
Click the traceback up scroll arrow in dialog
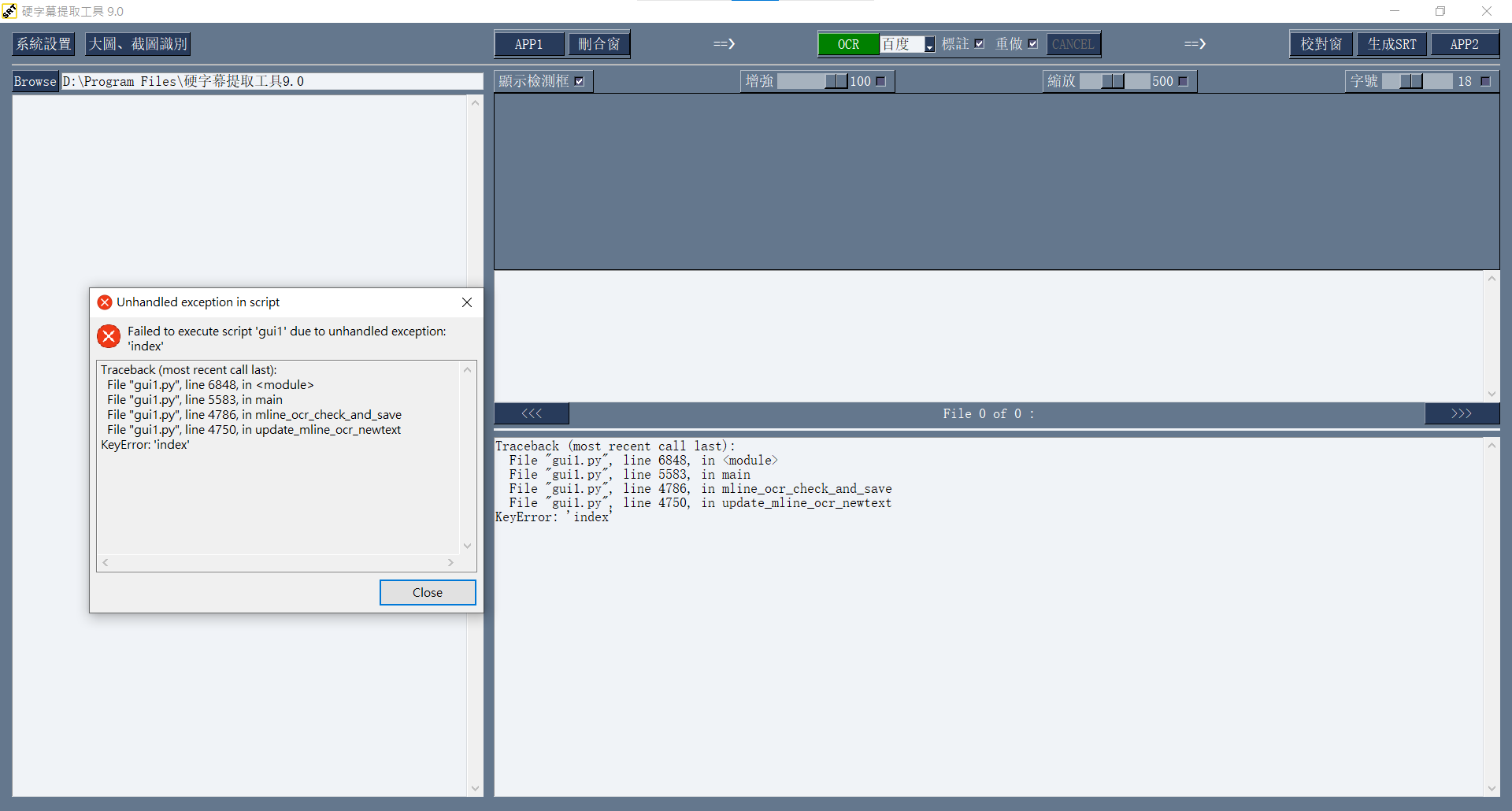(467, 369)
